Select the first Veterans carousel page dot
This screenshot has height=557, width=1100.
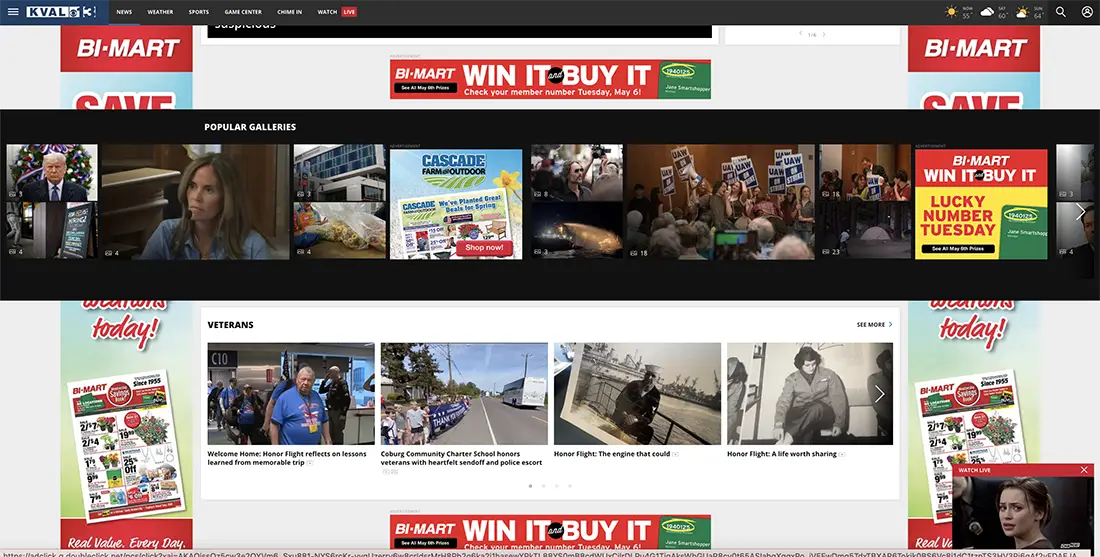(x=530, y=485)
